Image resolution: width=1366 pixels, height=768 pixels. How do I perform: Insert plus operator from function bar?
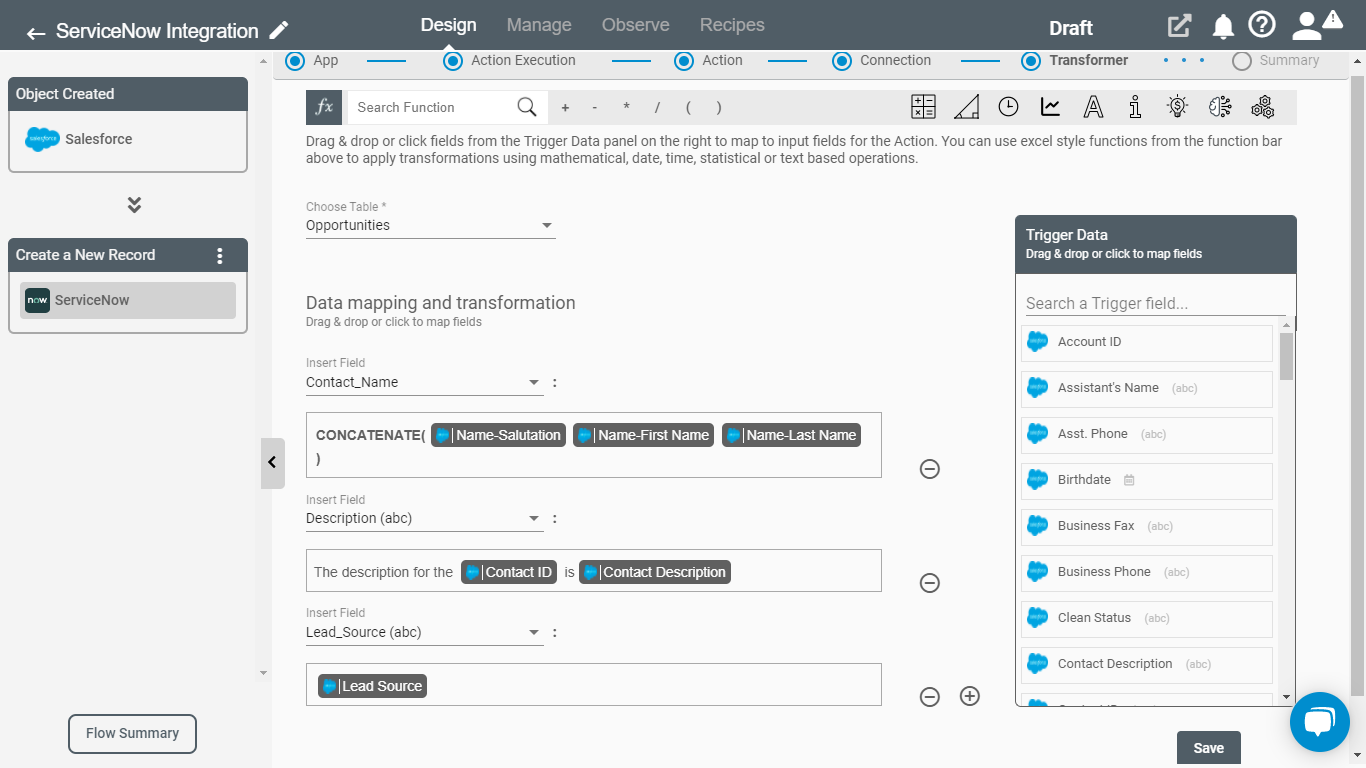point(565,108)
